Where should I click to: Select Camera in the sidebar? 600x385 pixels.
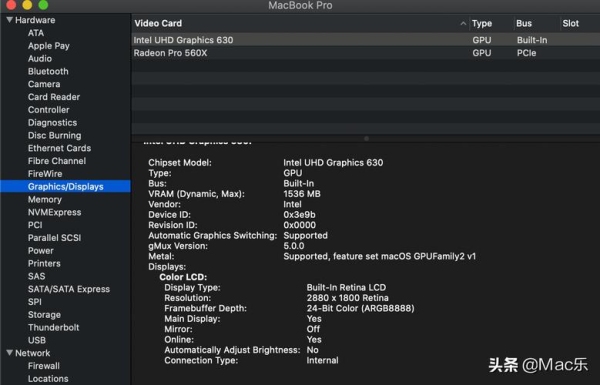click(44, 84)
